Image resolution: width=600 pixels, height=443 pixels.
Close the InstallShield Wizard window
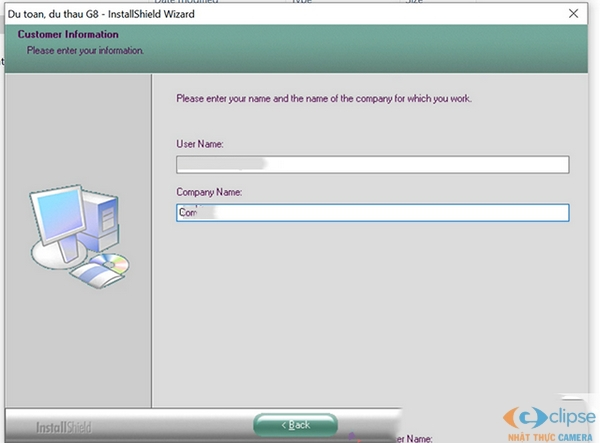pos(572,14)
